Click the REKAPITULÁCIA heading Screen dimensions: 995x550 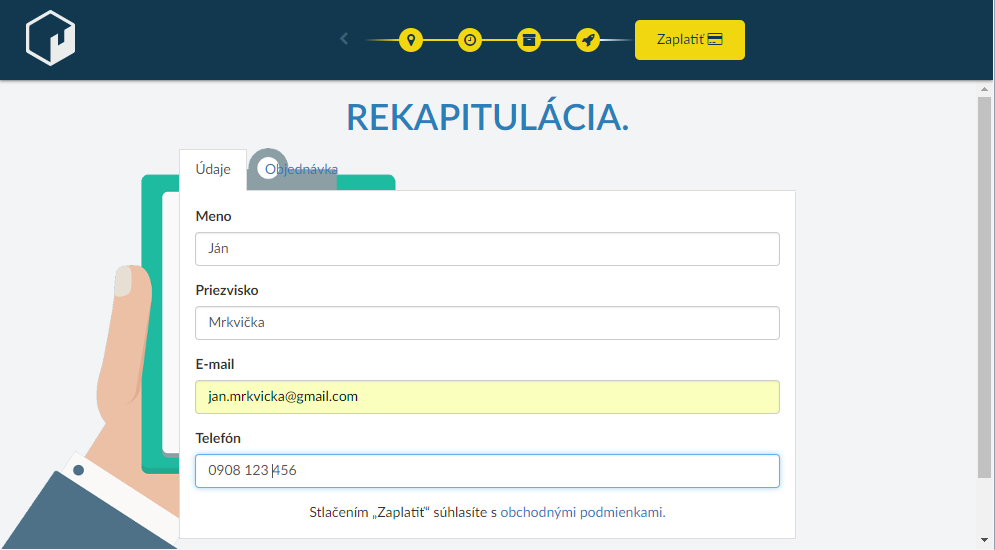[x=487, y=117]
